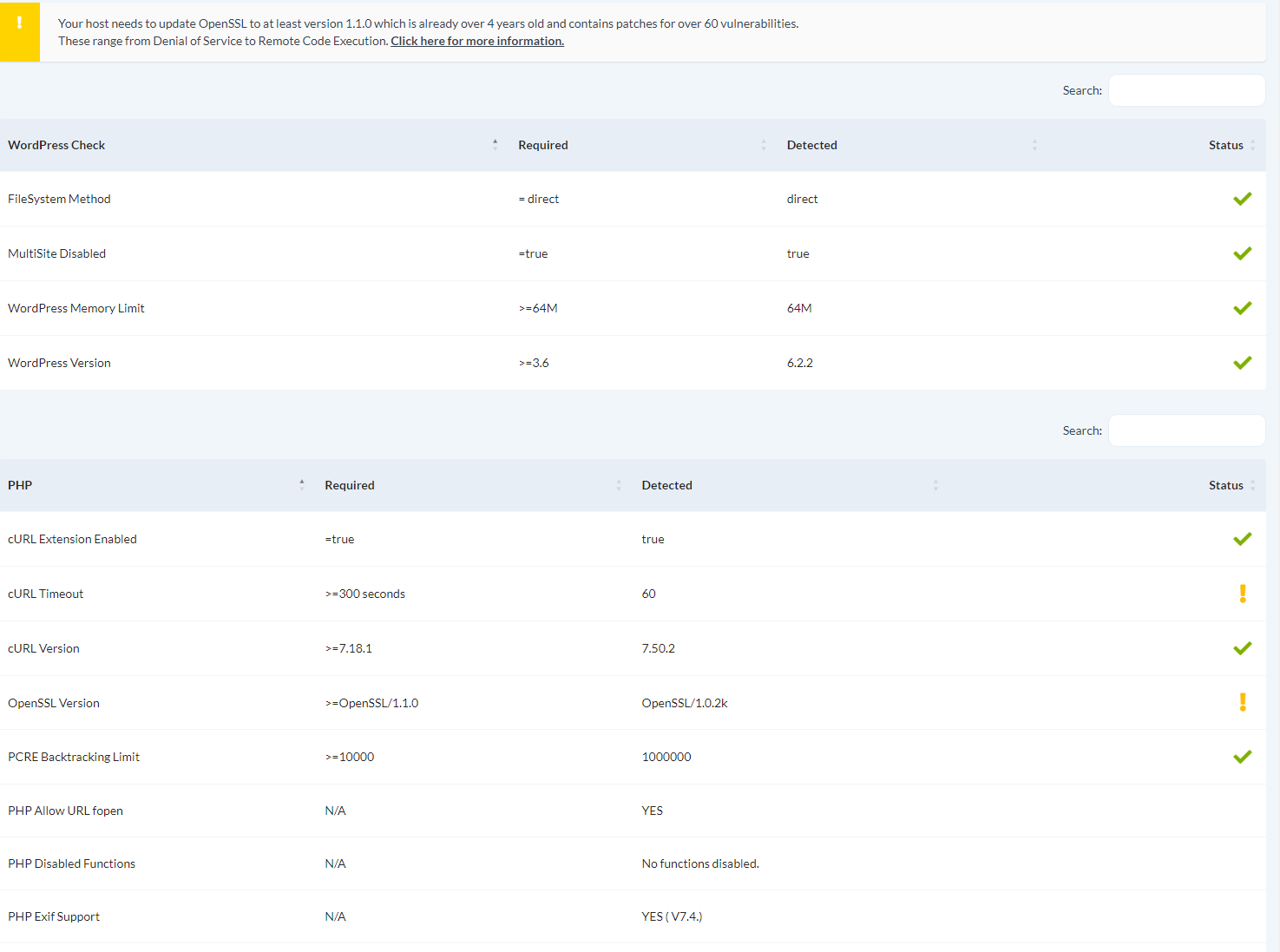1280x952 pixels.
Task: Click the detected value '60' for cURL Timeout
Action: (x=649, y=594)
